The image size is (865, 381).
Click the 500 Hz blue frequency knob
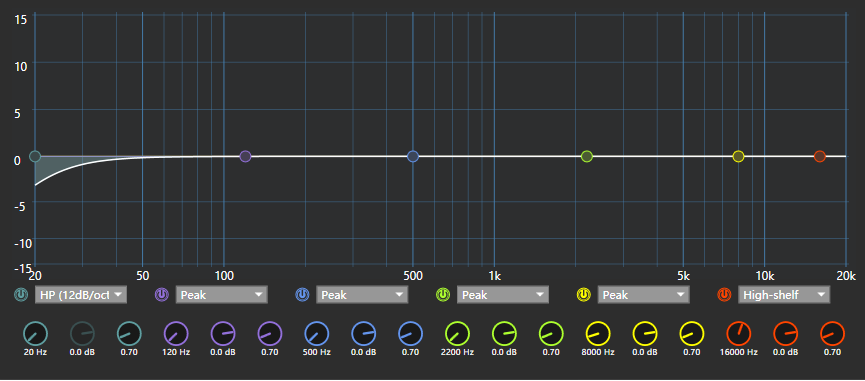[317, 334]
